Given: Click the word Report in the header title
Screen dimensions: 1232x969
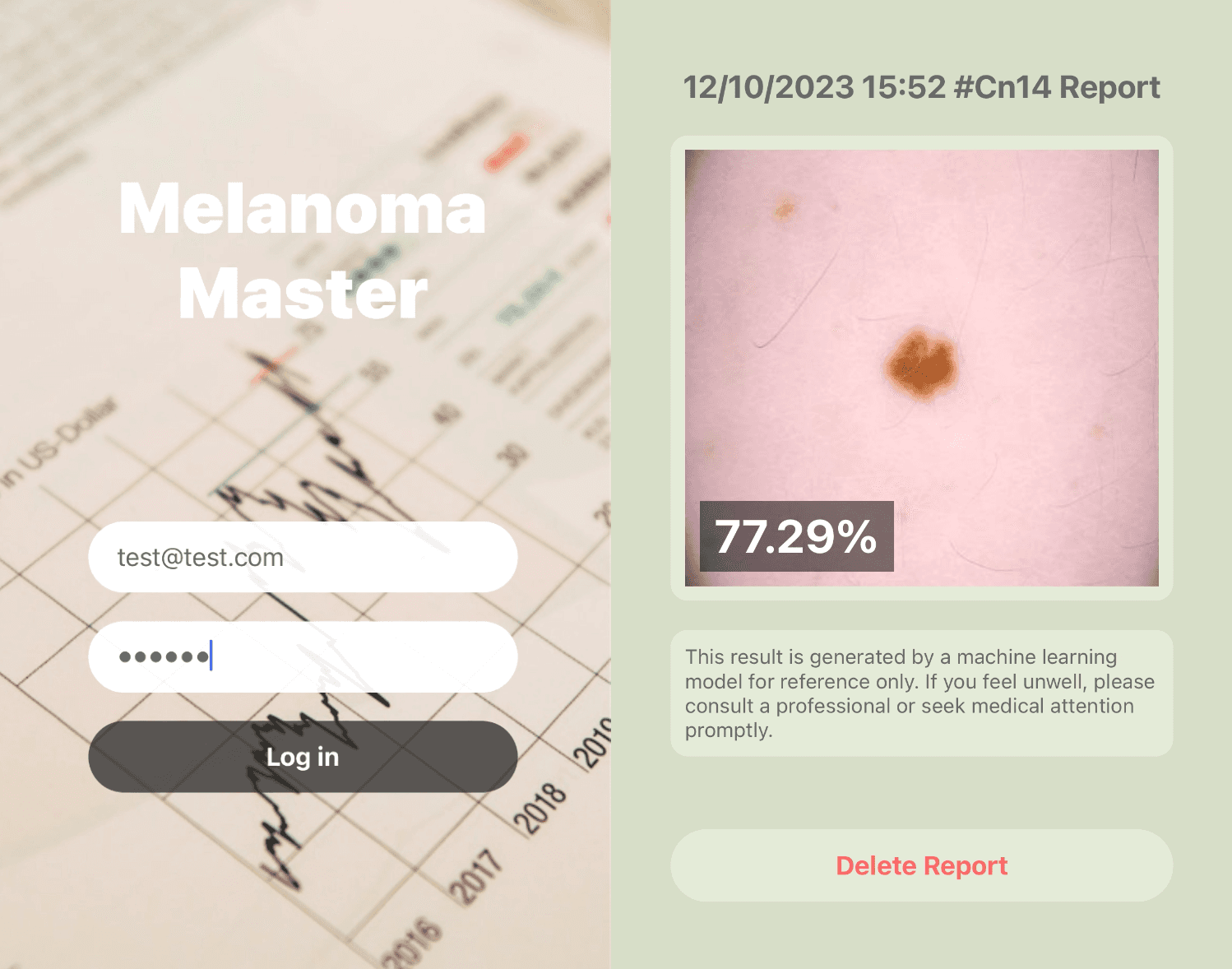Looking at the screenshot, I should (1109, 87).
